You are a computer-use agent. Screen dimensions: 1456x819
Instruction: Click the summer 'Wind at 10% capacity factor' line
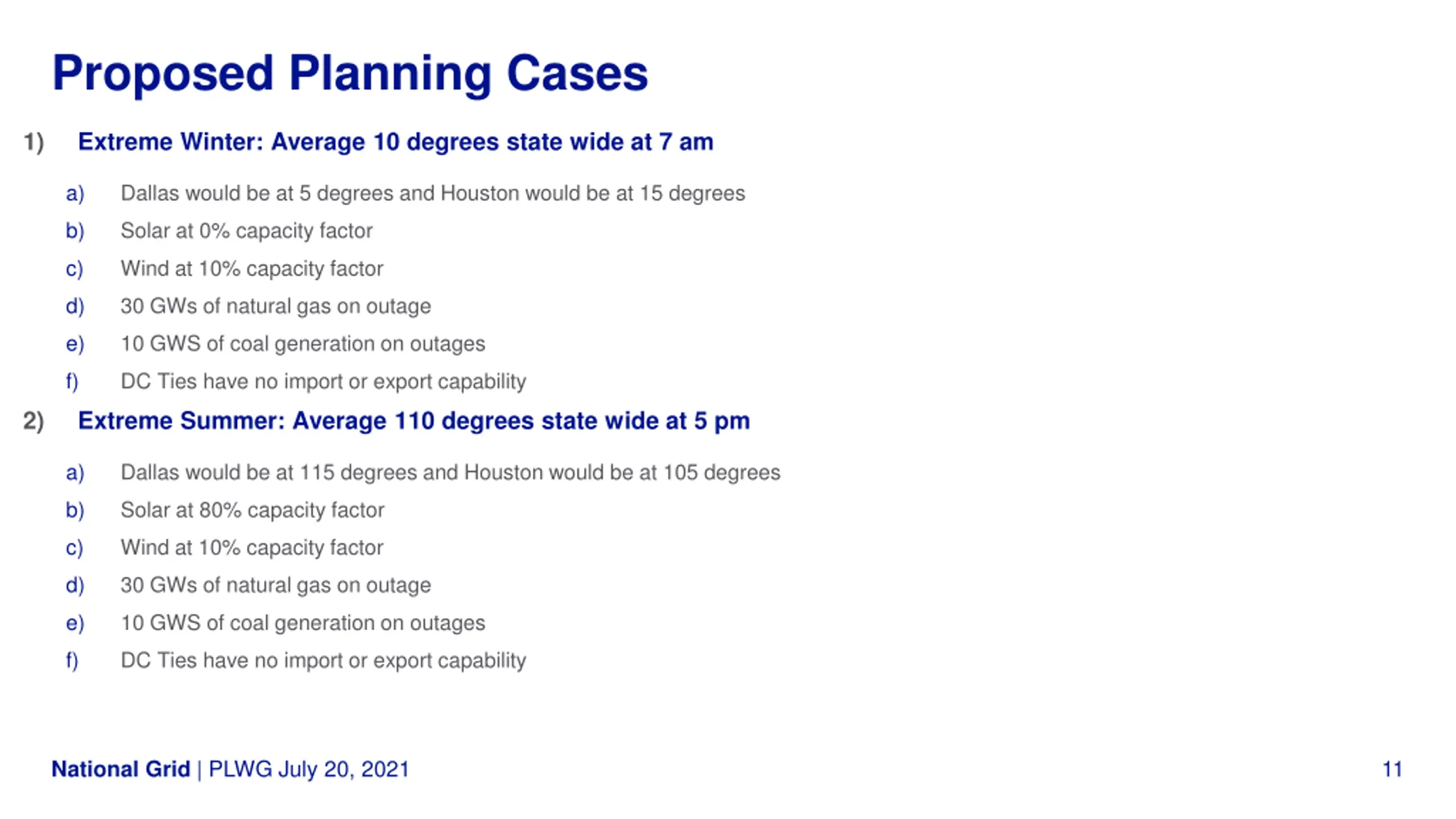coord(251,548)
